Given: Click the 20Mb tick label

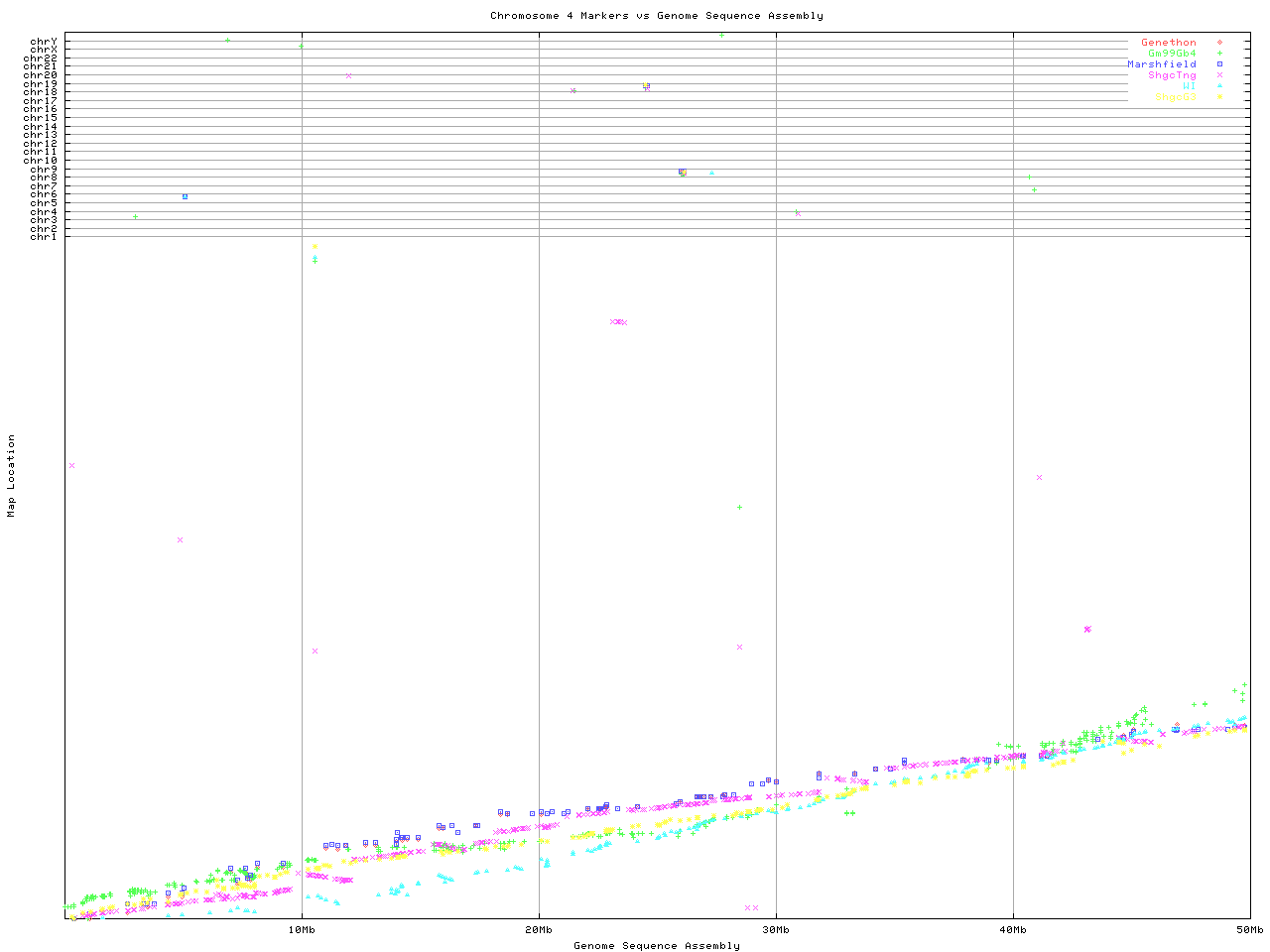Looking at the screenshot, I should click(x=539, y=929).
